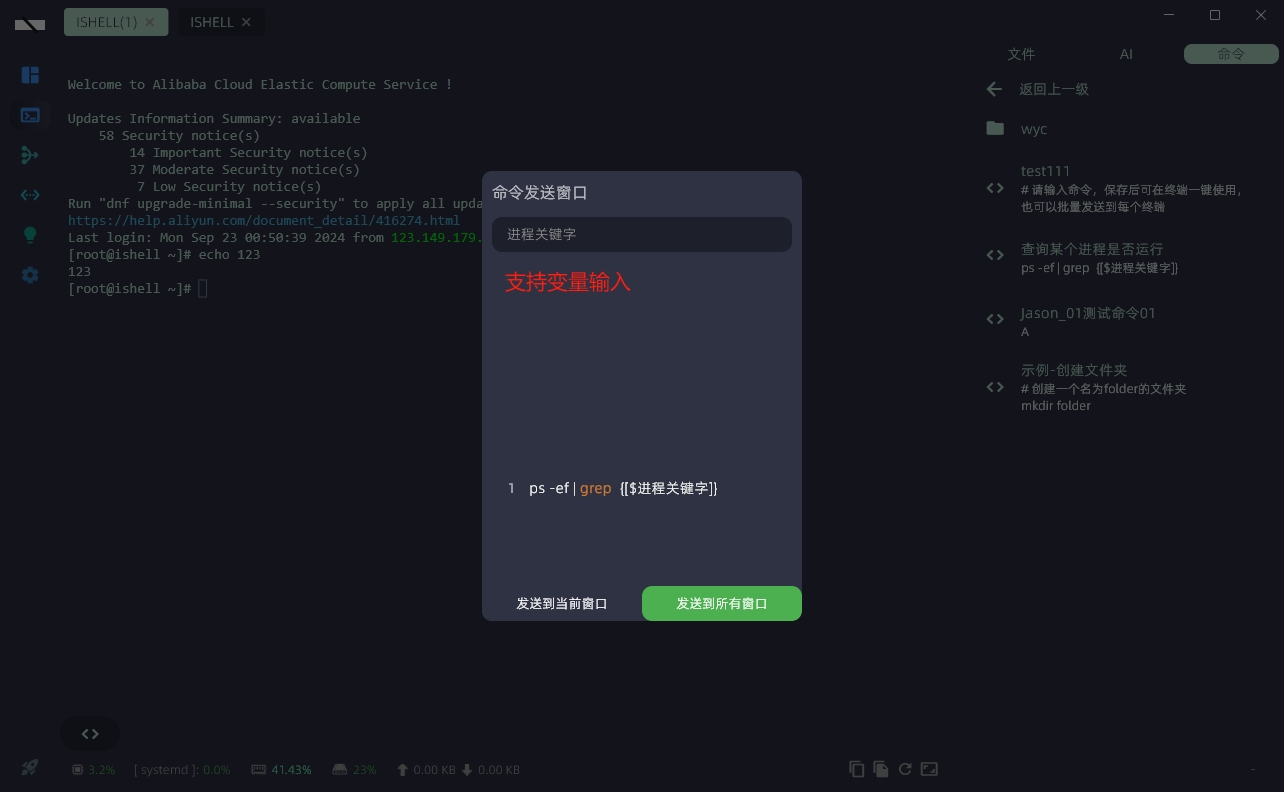
Task: Select the terminal icon in the left sidebar
Action: pos(30,115)
